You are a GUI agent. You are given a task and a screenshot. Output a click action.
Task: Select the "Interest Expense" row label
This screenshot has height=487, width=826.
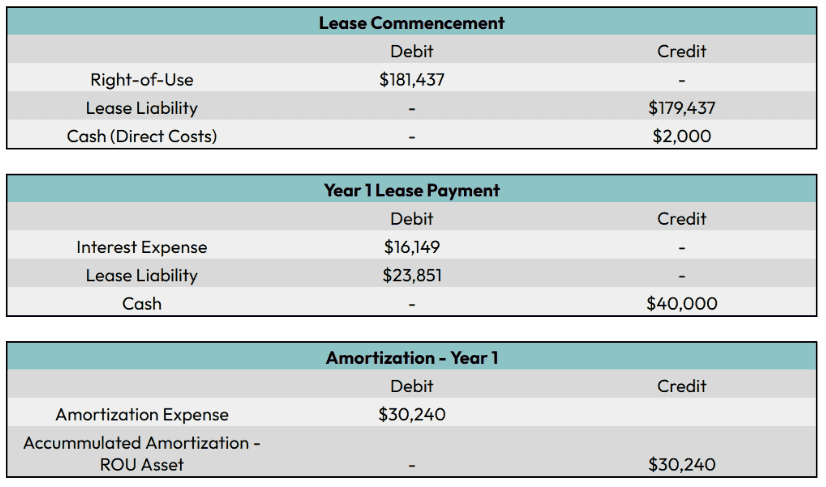click(142, 247)
